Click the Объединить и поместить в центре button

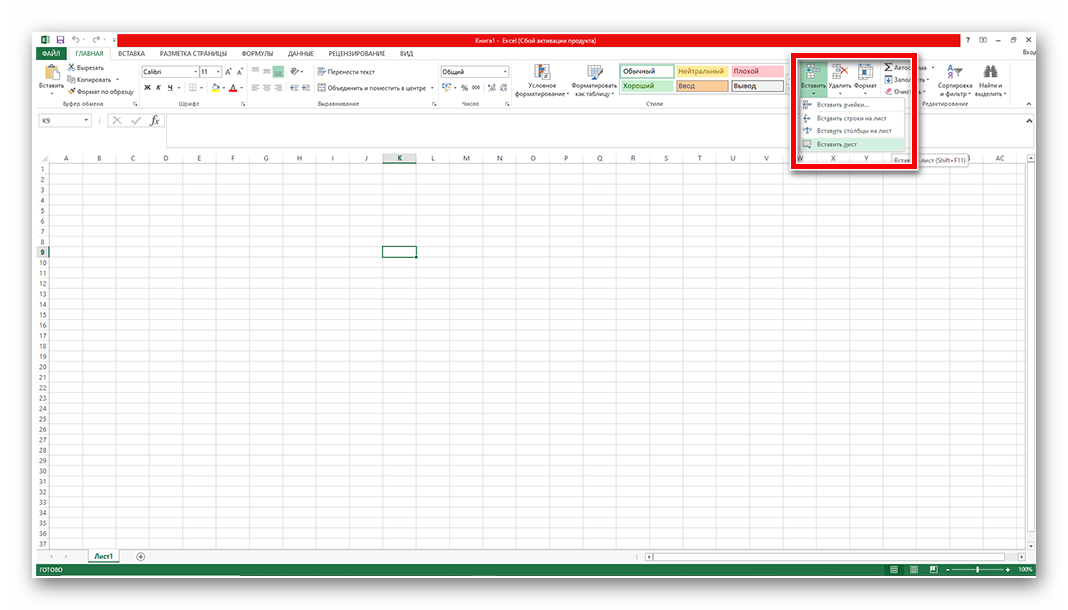tap(370, 88)
